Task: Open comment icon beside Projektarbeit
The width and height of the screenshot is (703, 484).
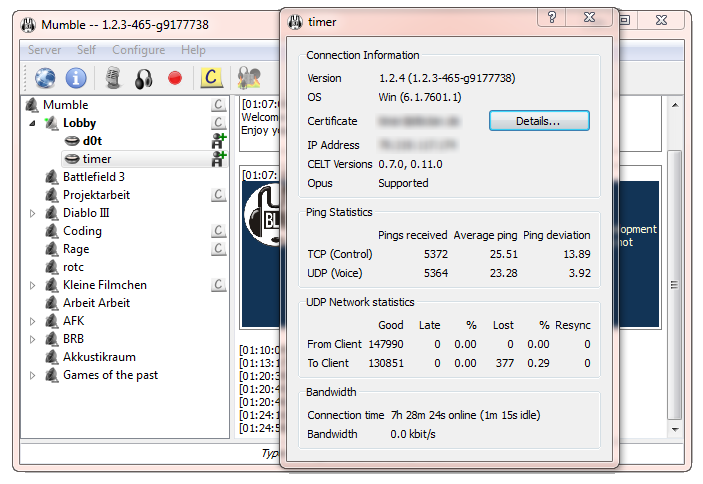Action: [218, 194]
